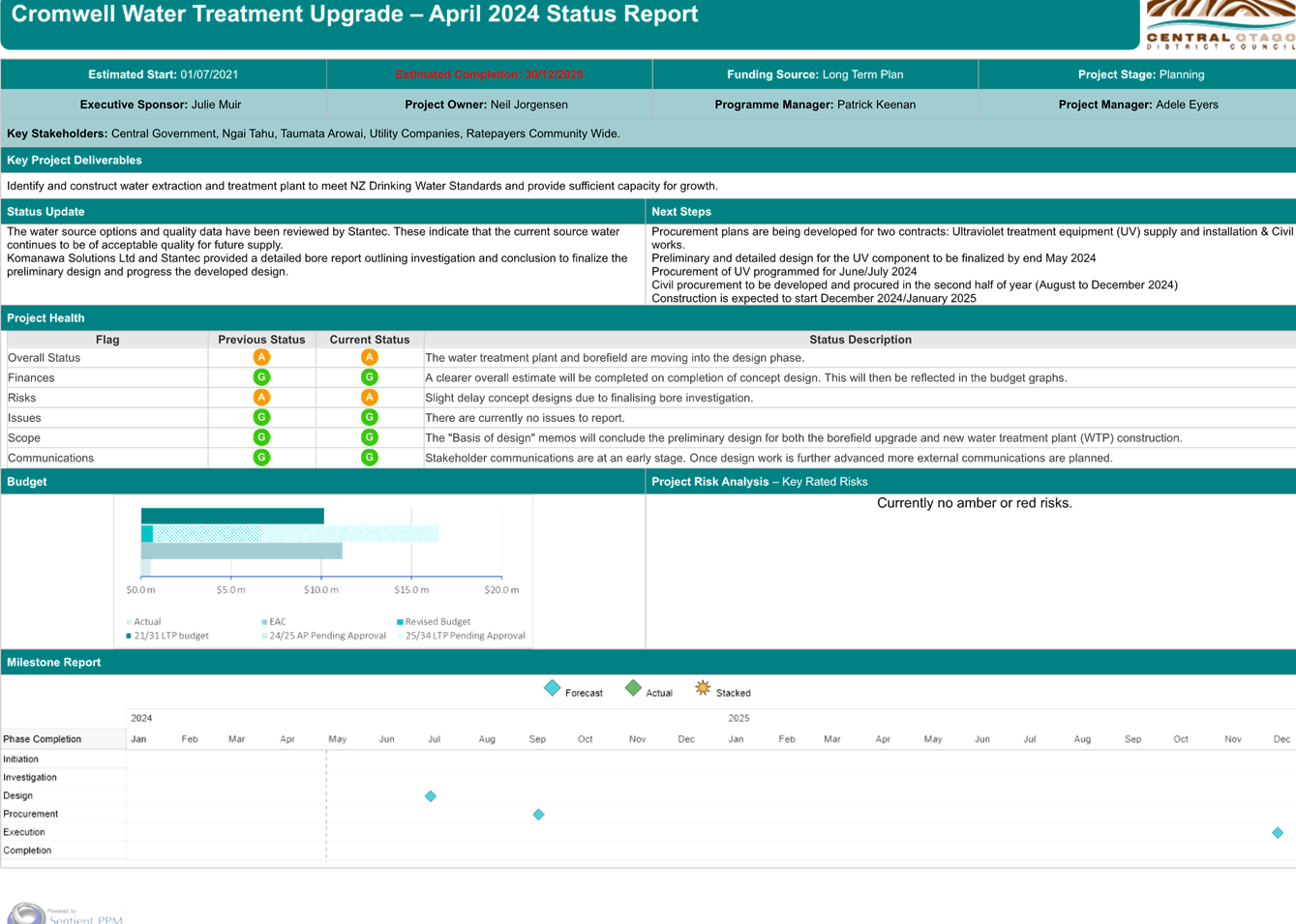
Task: Click Executive Sponsor Julie Muir
Action: click(161, 104)
